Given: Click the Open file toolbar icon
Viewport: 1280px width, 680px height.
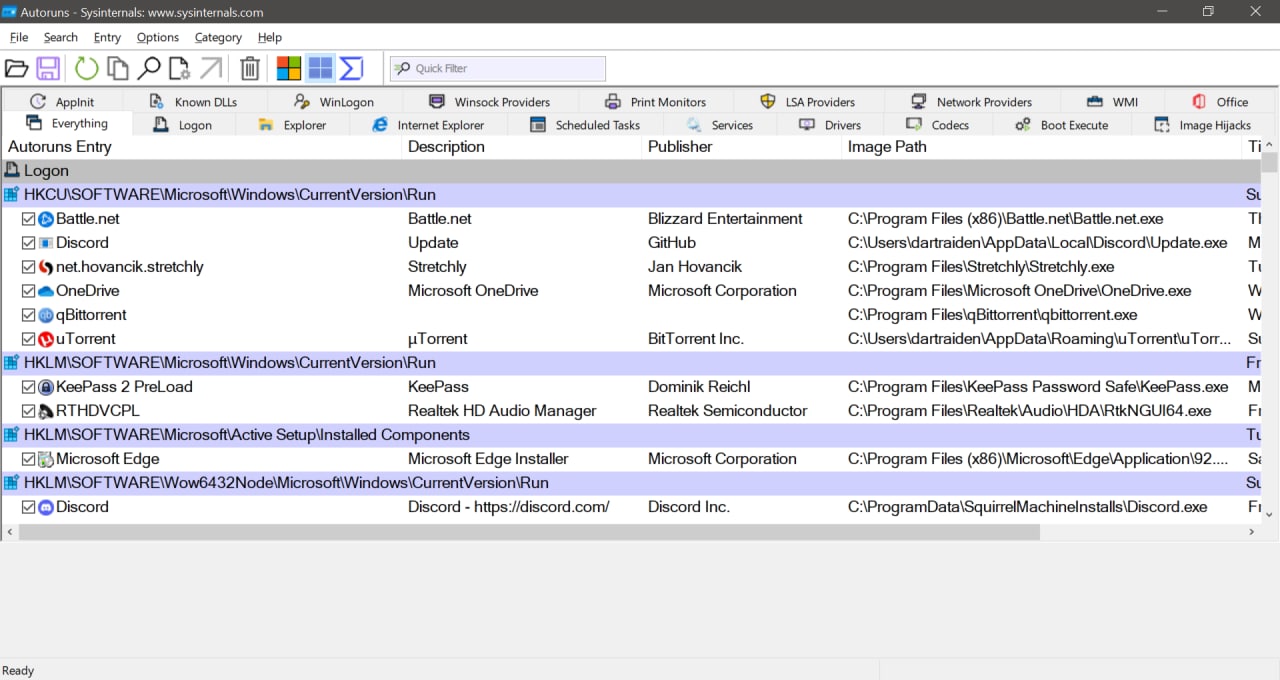Looking at the screenshot, I should [16, 68].
